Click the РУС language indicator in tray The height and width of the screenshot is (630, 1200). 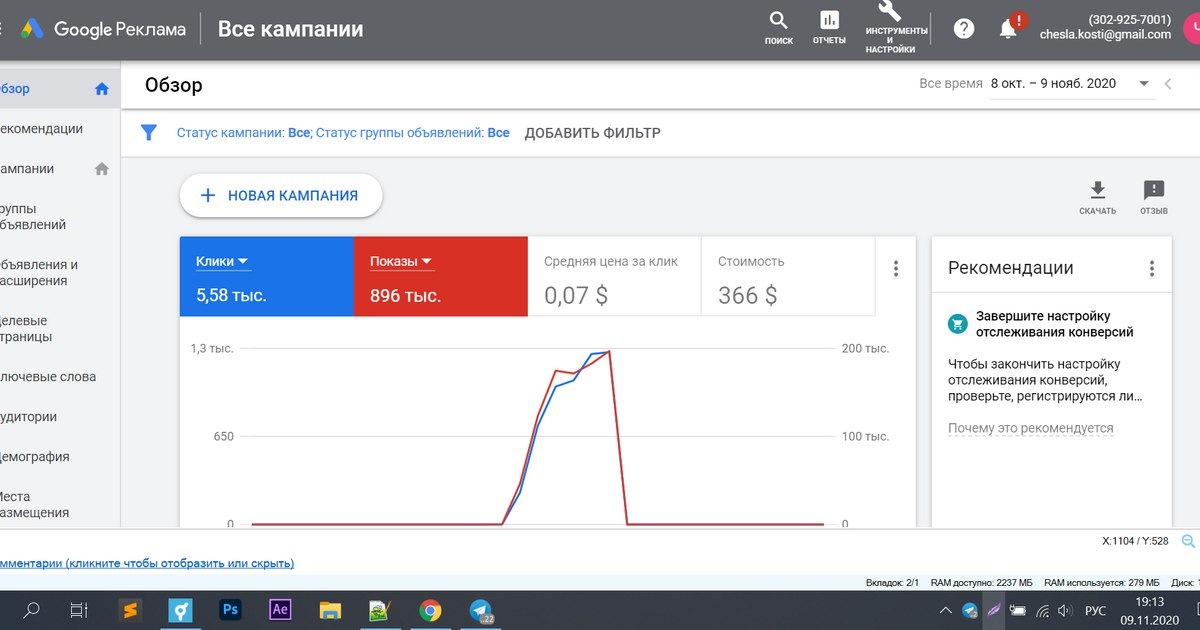pyautogui.click(x=1096, y=610)
